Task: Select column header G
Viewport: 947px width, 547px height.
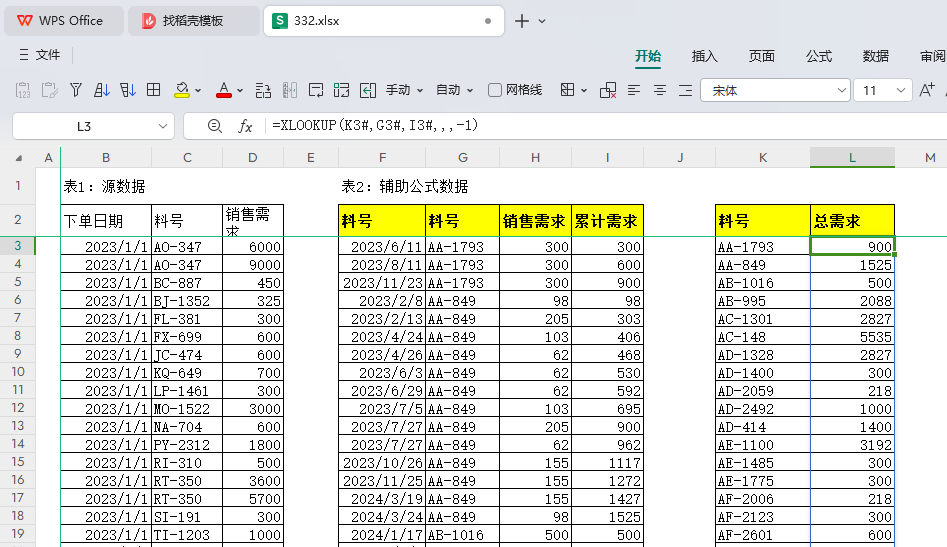Action: click(463, 158)
